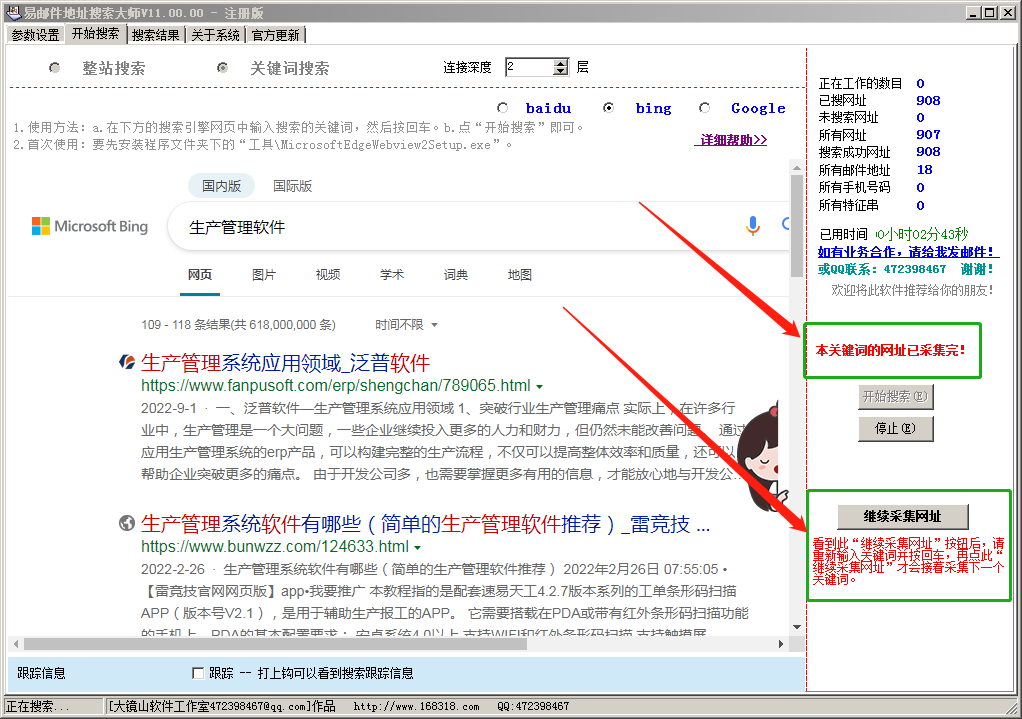1022x719 pixels.
Task: Select the 关键词搜索 radio button
Action: 222,68
